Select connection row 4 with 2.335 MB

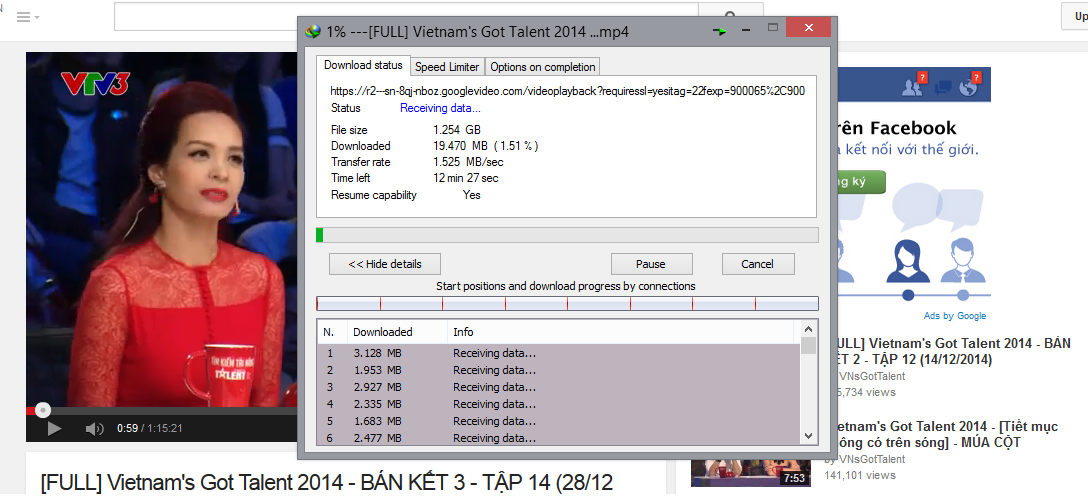(x=559, y=404)
